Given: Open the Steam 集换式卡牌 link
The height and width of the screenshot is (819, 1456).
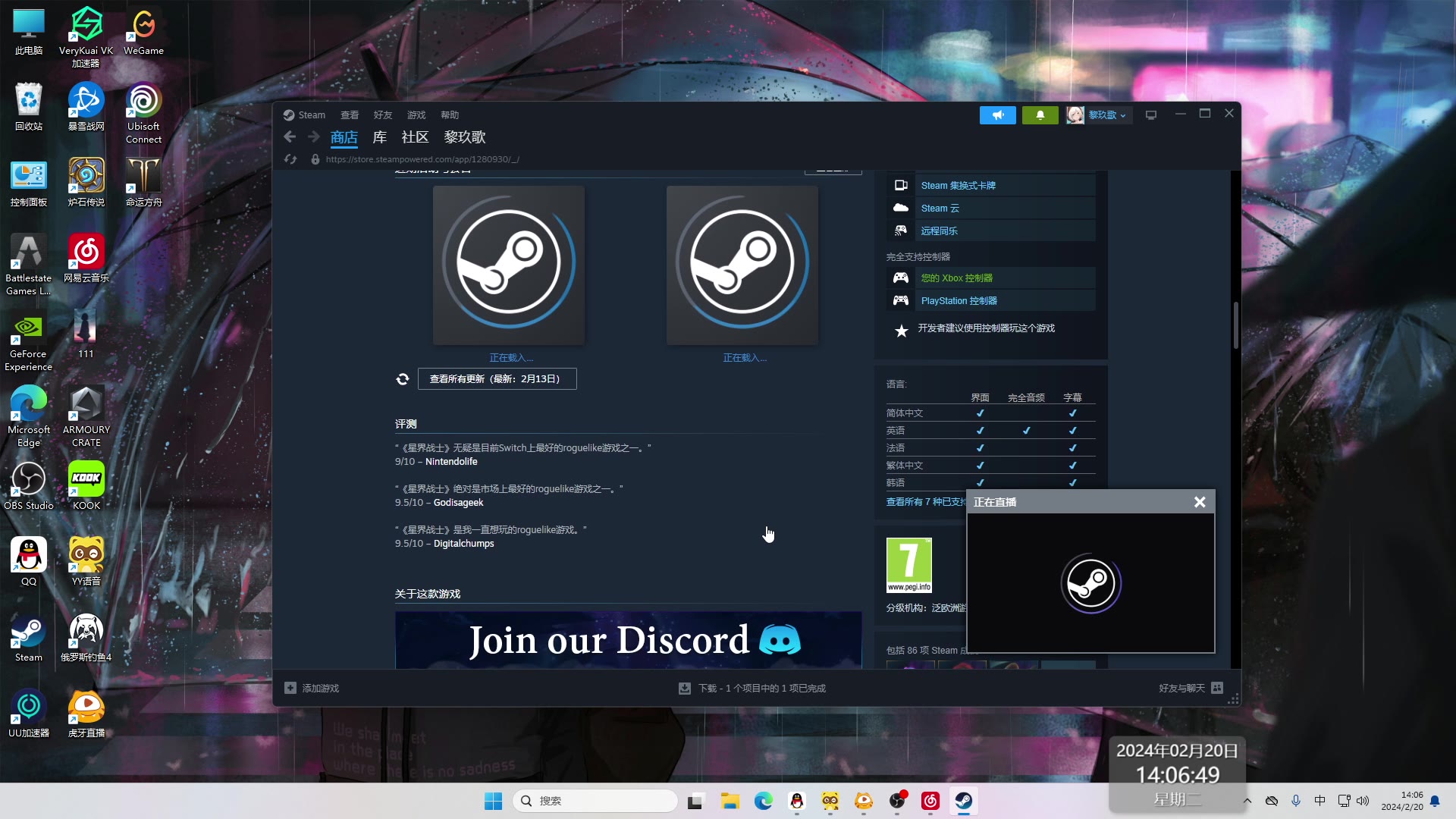Looking at the screenshot, I should [958, 186].
